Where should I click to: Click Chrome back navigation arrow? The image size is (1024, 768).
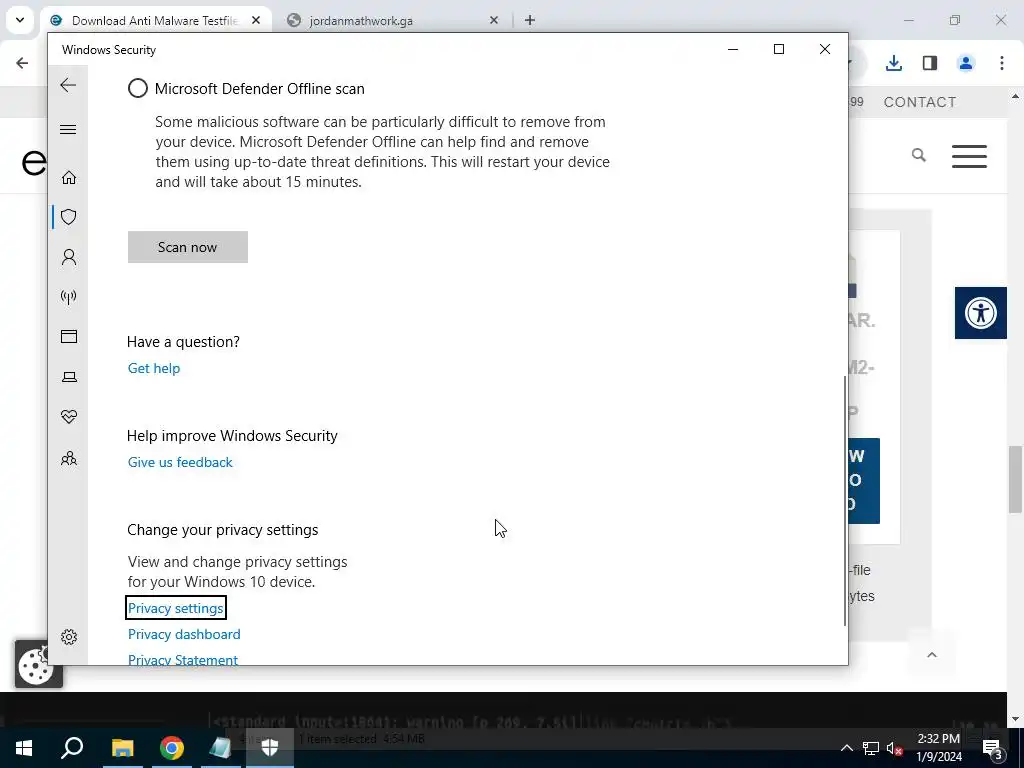pyautogui.click(x=22, y=63)
